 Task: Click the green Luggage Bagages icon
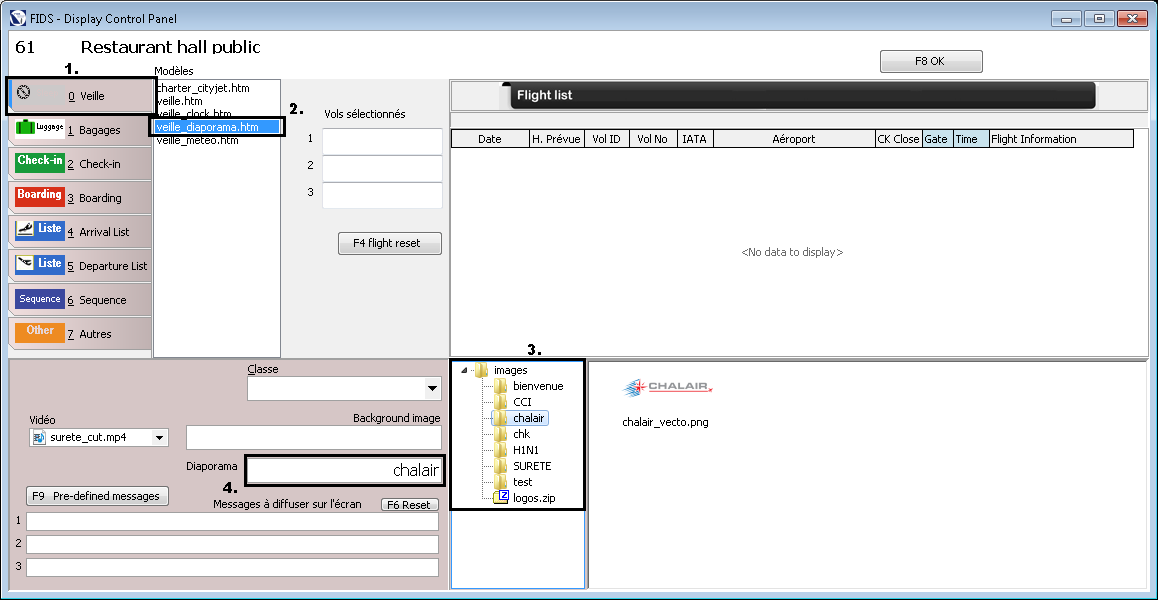click(x=39, y=128)
